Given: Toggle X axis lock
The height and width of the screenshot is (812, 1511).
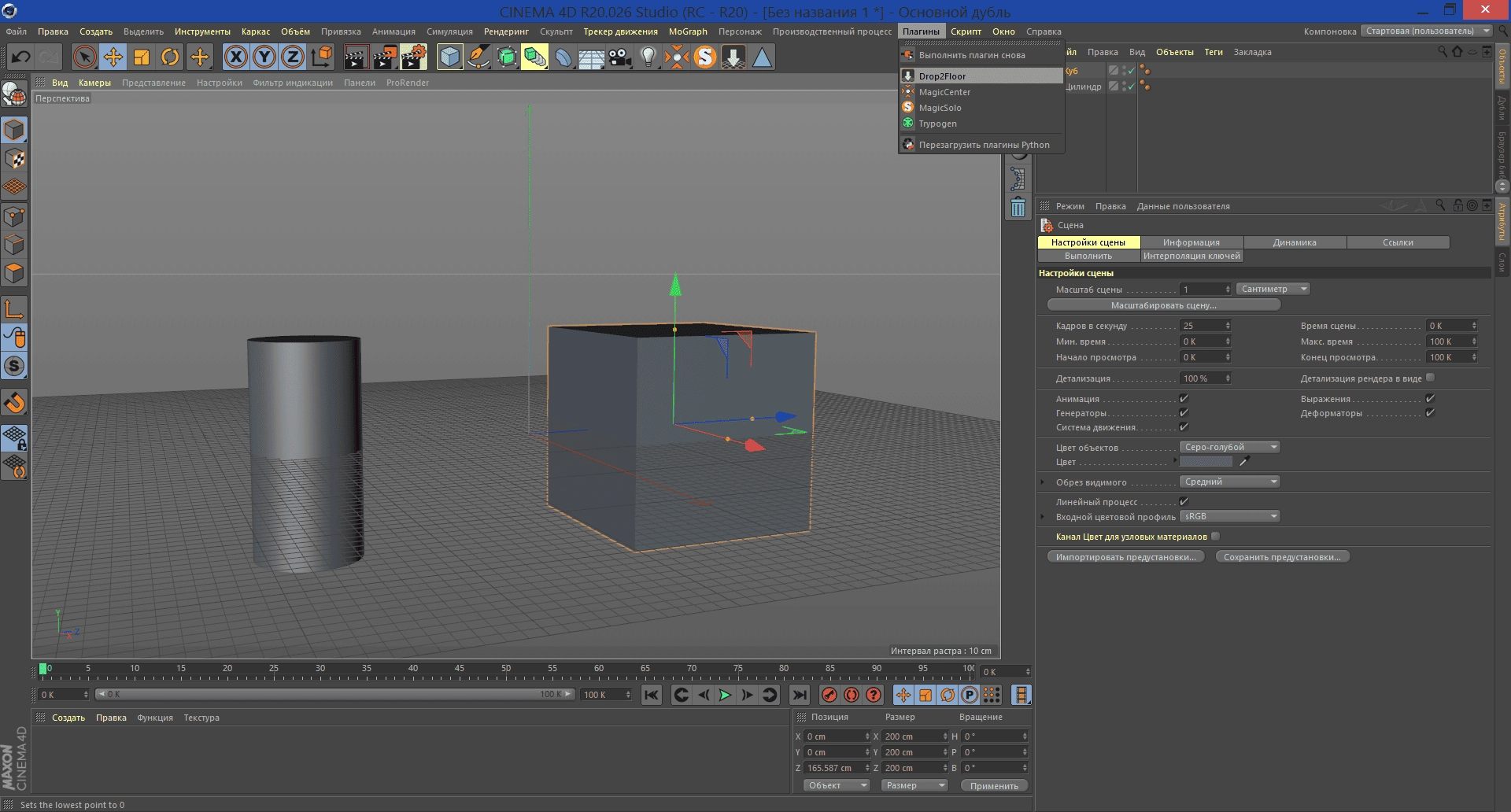Looking at the screenshot, I should tap(235, 57).
